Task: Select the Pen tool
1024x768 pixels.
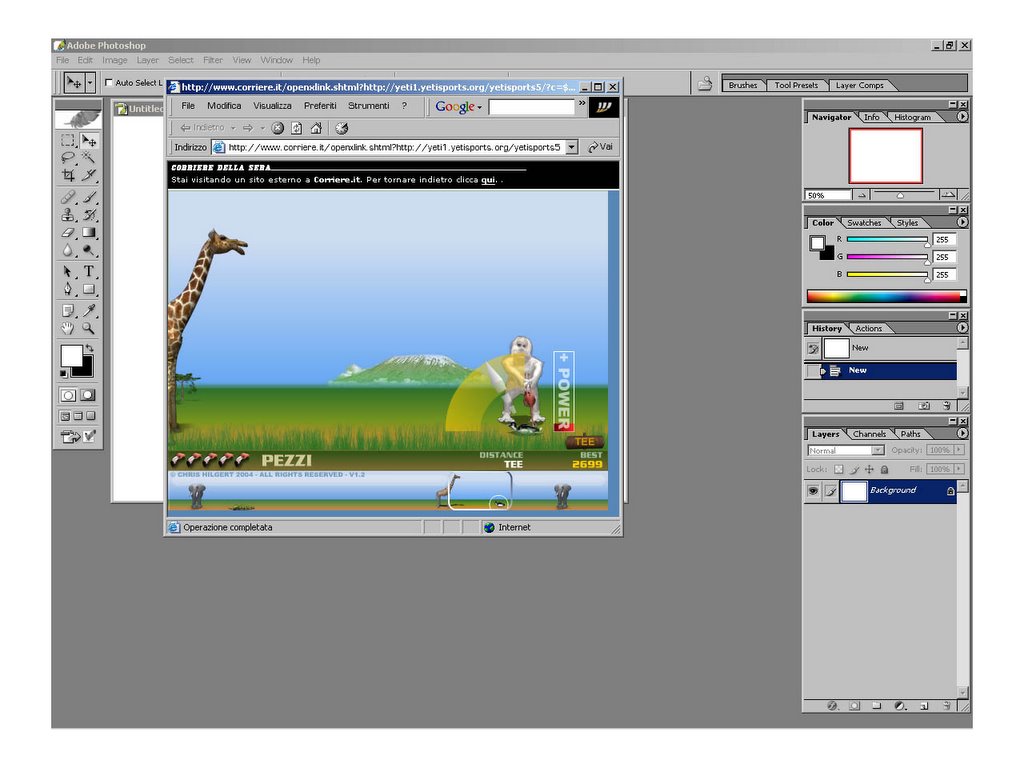Action: click(x=68, y=289)
